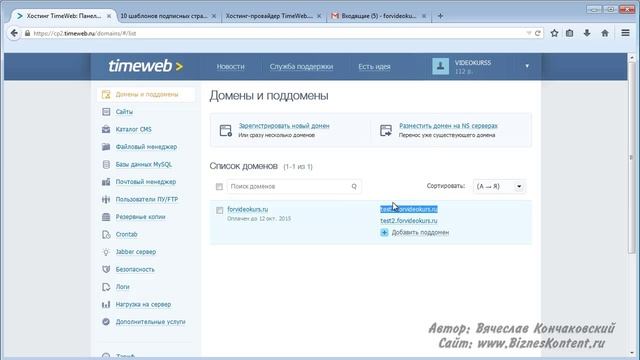Viewport: 640px width, 360px height.
Task: Tick the forvideokurs.ru domain checkbox
Action: click(x=220, y=211)
